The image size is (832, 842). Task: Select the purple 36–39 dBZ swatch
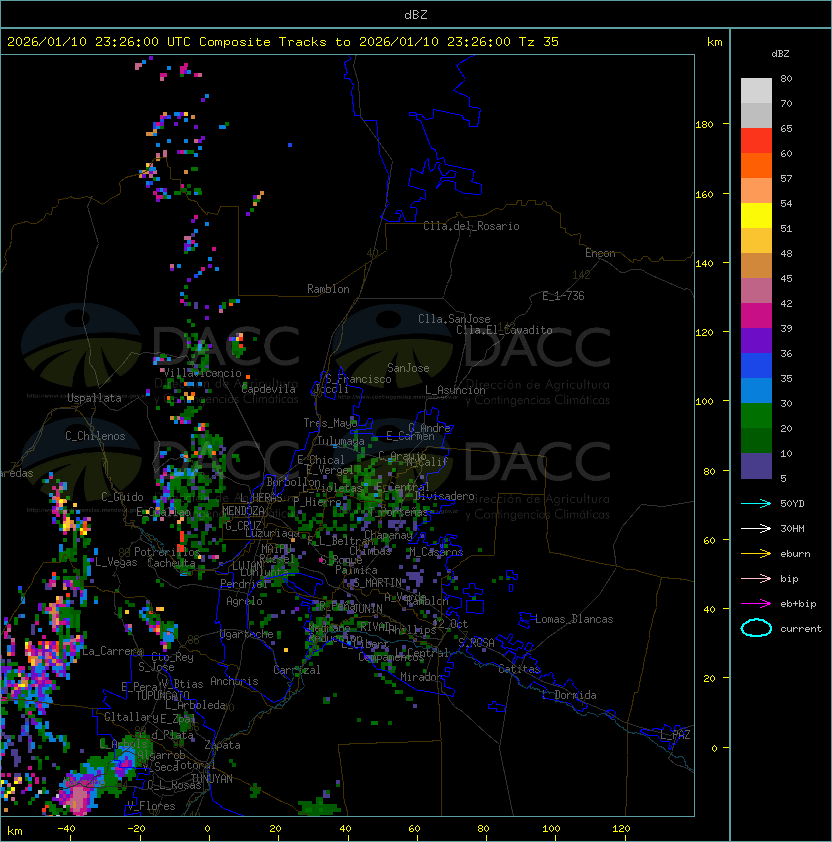[756, 340]
